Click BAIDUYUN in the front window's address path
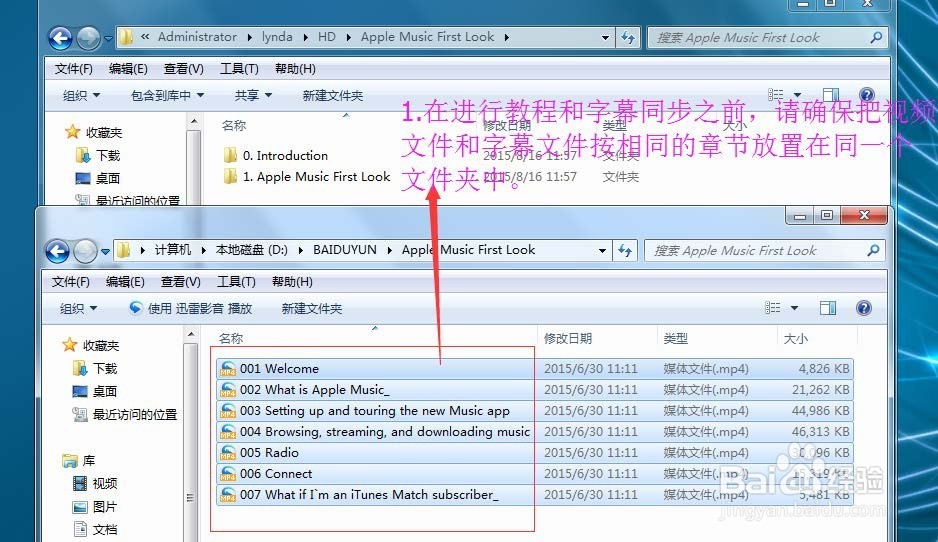The height and width of the screenshot is (542, 938). 345,250
